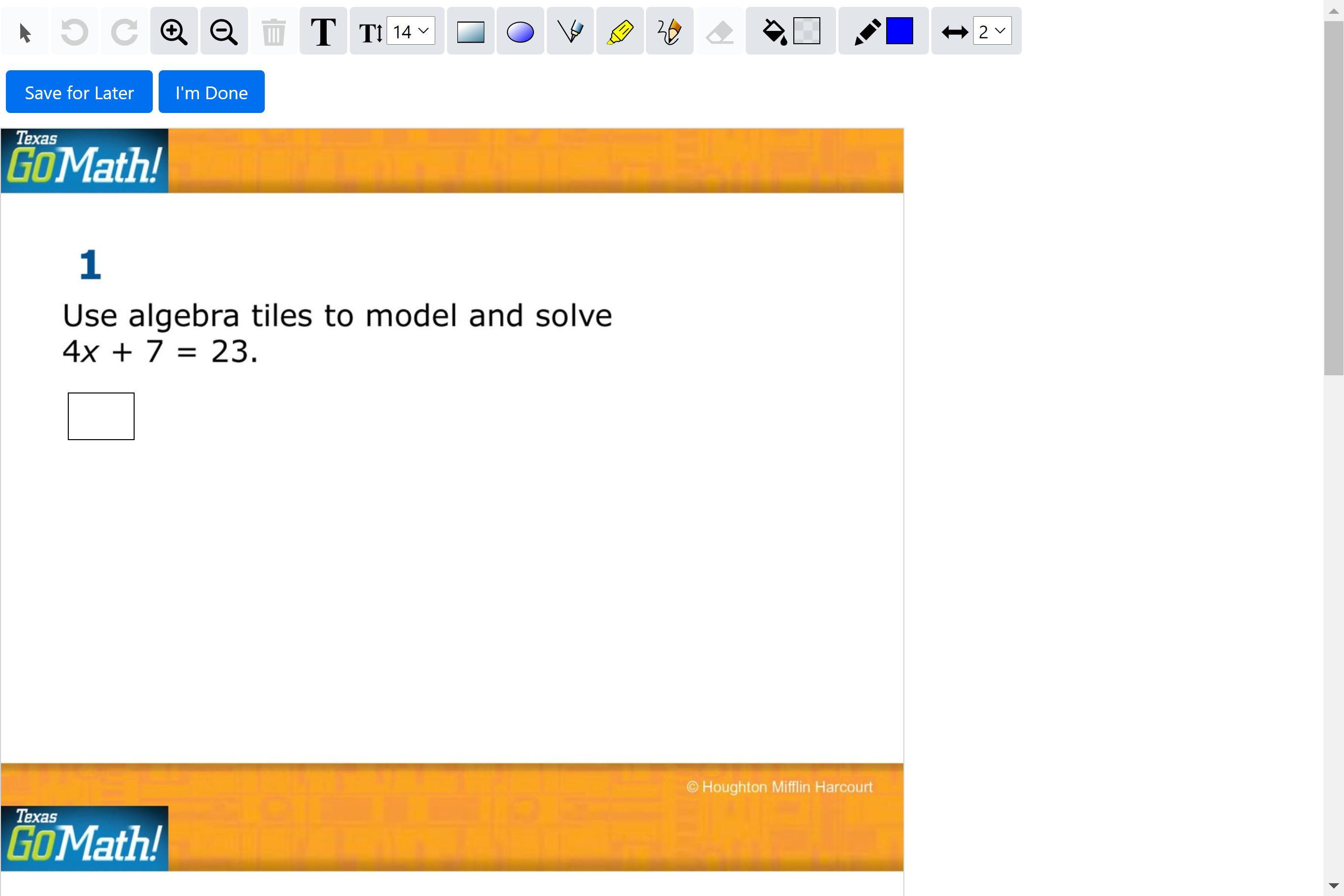Click the blue stroke color swatch
This screenshot has height=896, width=1344.
click(x=899, y=31)
